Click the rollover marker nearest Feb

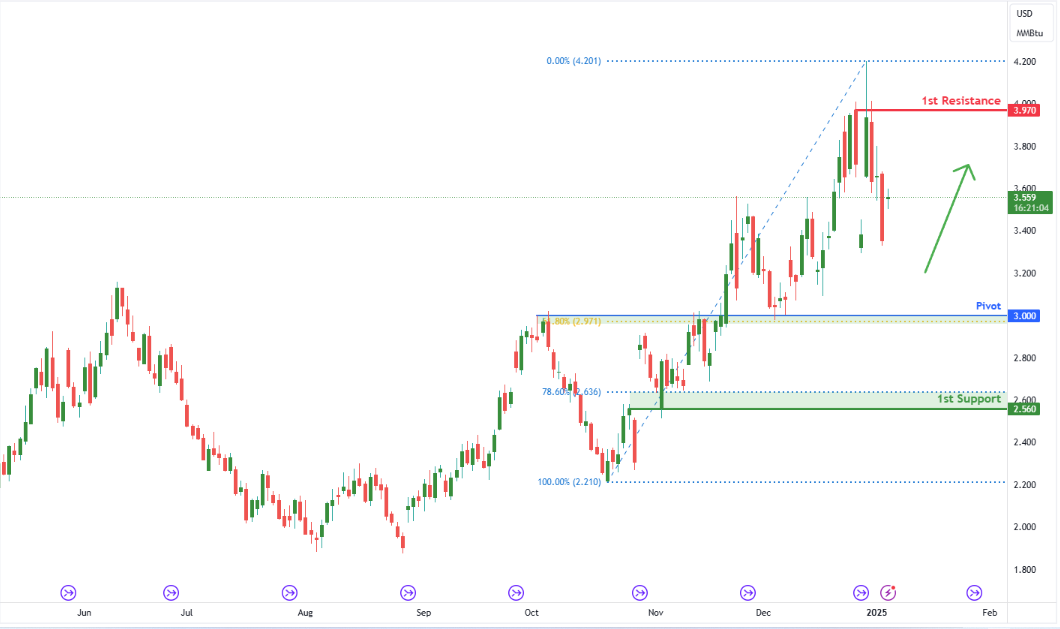[x=974, y=593]
